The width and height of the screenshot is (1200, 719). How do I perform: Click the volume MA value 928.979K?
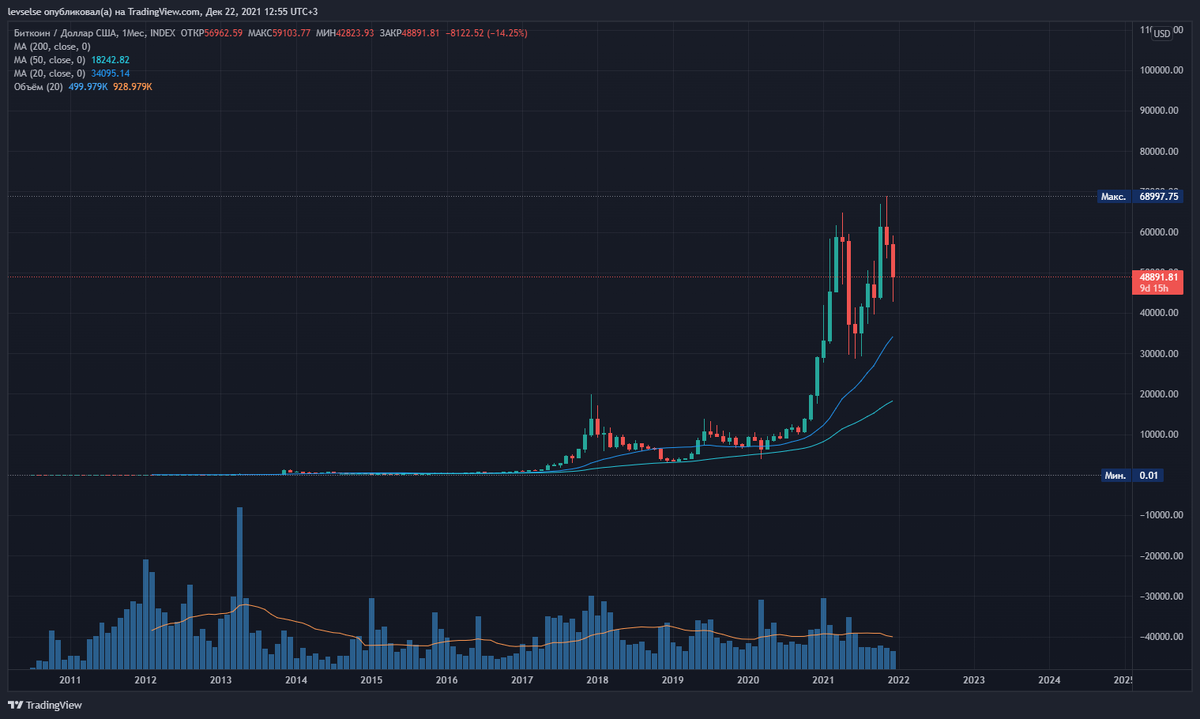pyautogui.click(x=132, y=87)
